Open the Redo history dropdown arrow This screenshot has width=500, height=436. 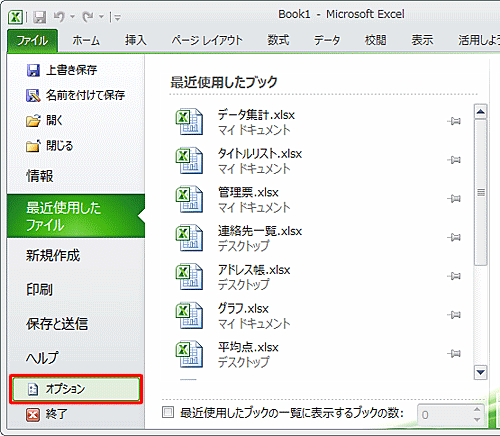coord(101,17)
